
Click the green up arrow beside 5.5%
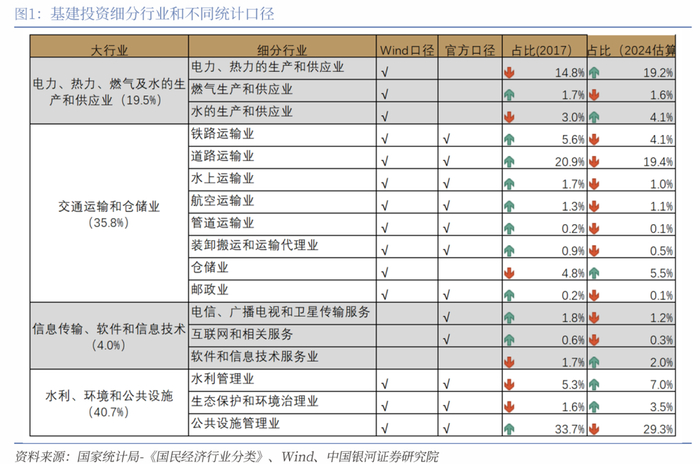coord(594,273)
